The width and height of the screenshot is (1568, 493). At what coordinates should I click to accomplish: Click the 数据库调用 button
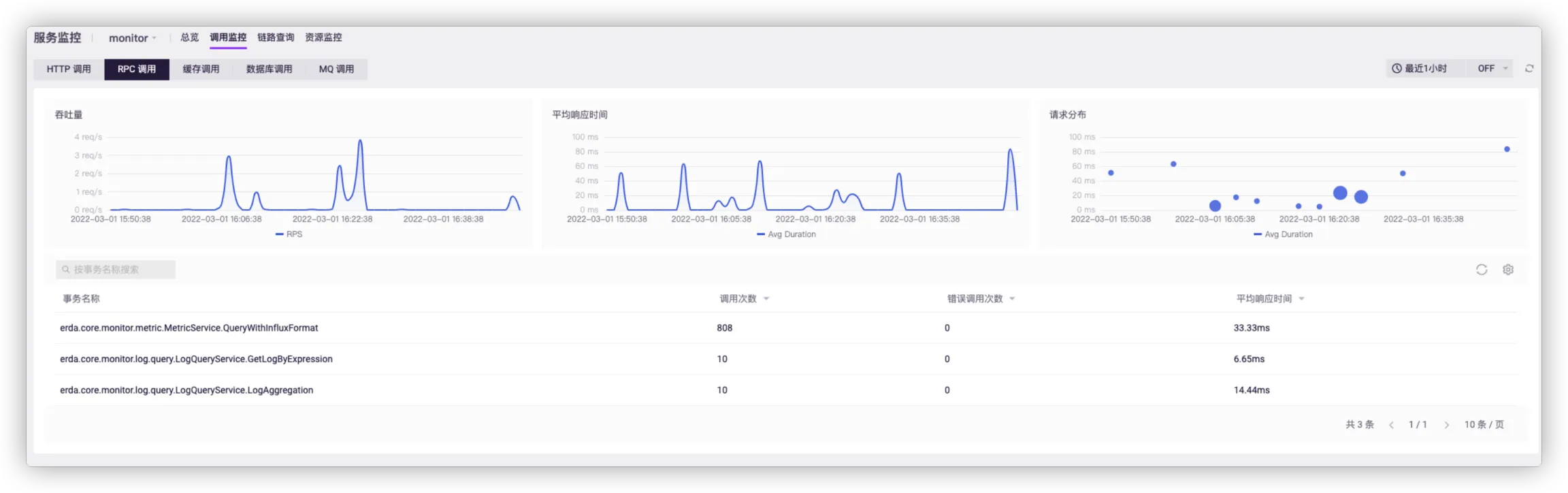point(269,69)
